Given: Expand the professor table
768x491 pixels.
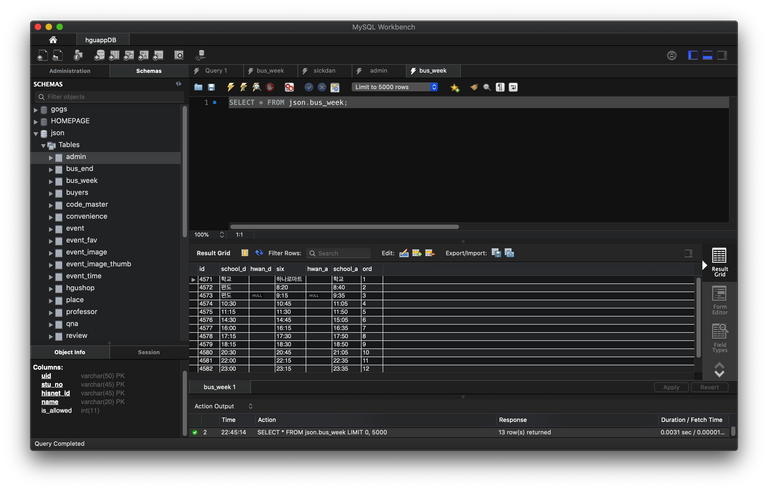Looking at the screenshot, I should 50,313.
